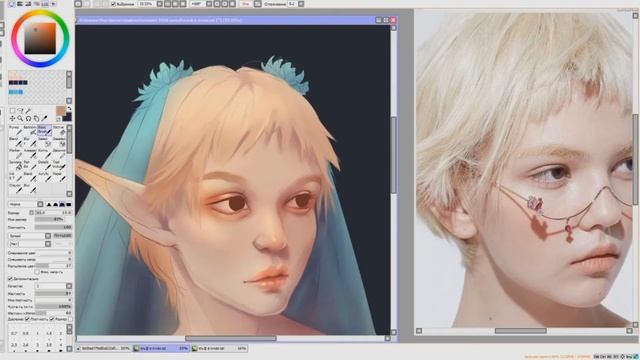Open the brush shape dropdown below density

29,236
